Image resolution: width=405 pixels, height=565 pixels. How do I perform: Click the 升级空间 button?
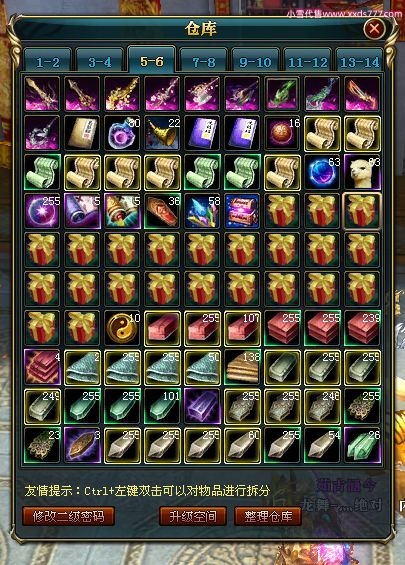pyautogui.click(x=193, y=516)
